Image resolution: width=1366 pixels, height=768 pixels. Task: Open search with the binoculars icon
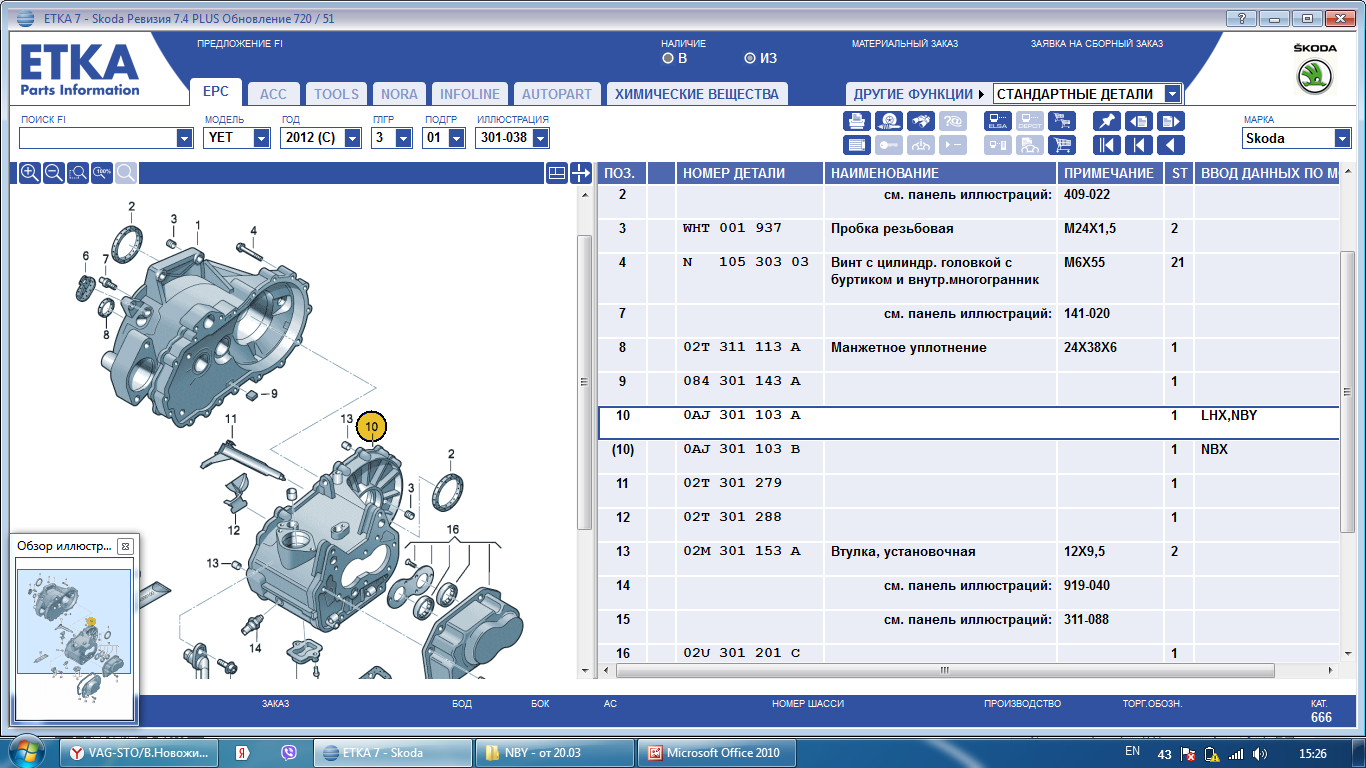920,121
